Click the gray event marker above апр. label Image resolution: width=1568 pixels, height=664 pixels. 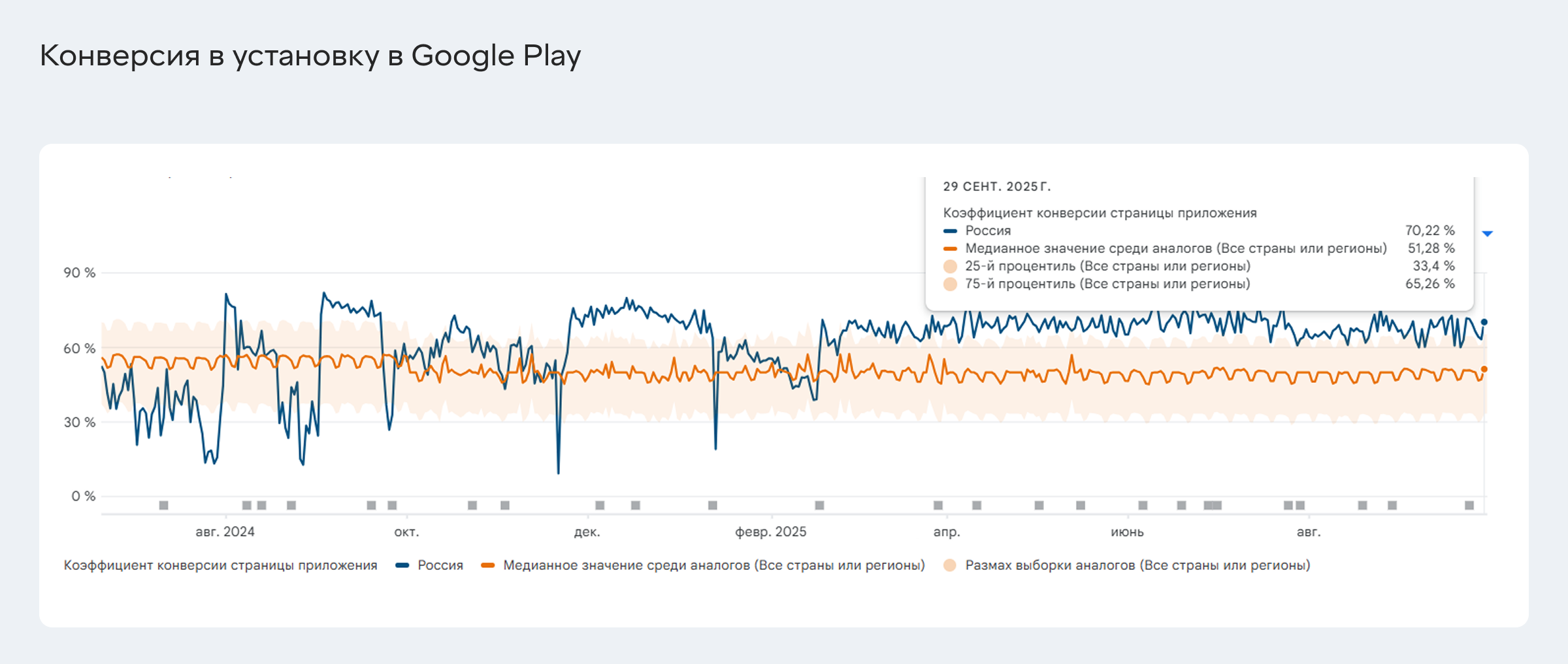click(x=938, y=505)
